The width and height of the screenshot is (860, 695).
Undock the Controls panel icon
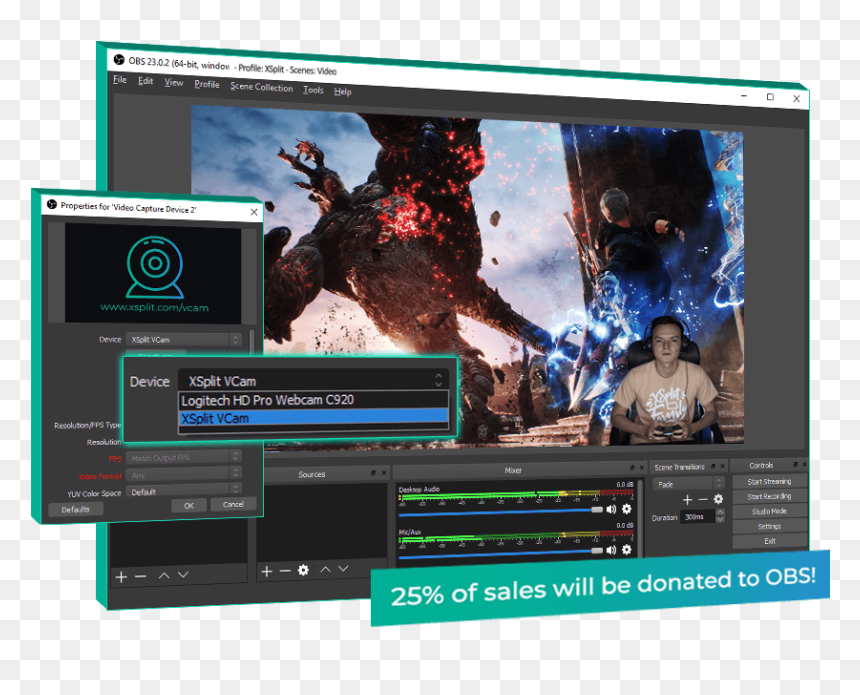click(x=795, y=465)
